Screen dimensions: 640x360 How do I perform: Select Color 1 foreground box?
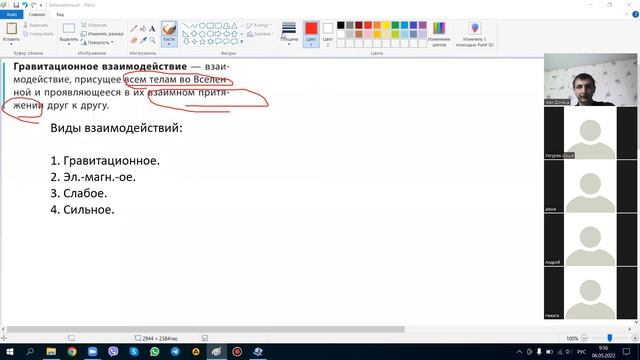tap(311, 34)
